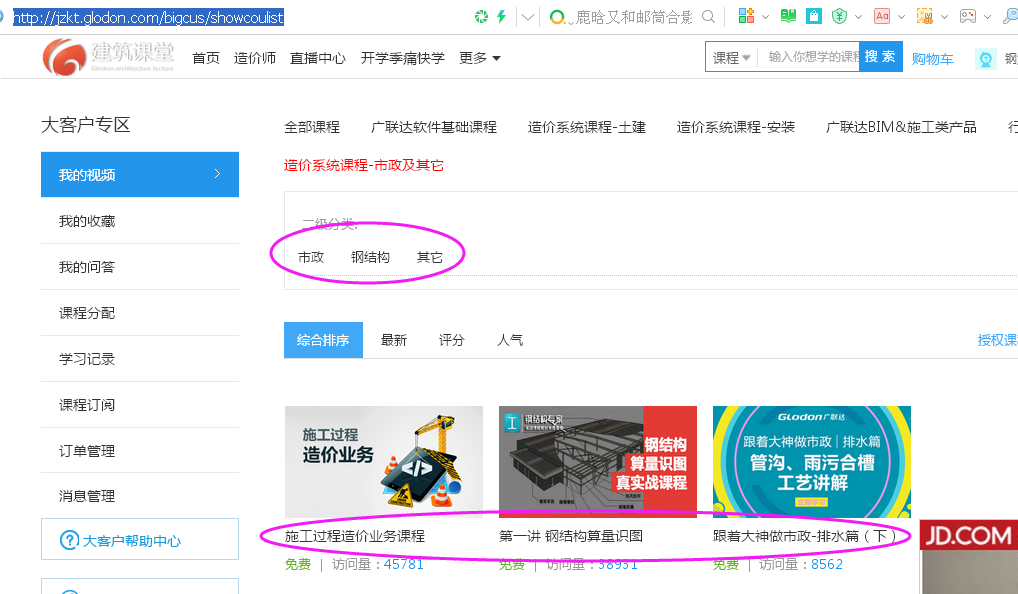Image resolution: width=1018 pixels, height=594 pixels.
Task: Sort courses by 最新
Action: (393, 340)
